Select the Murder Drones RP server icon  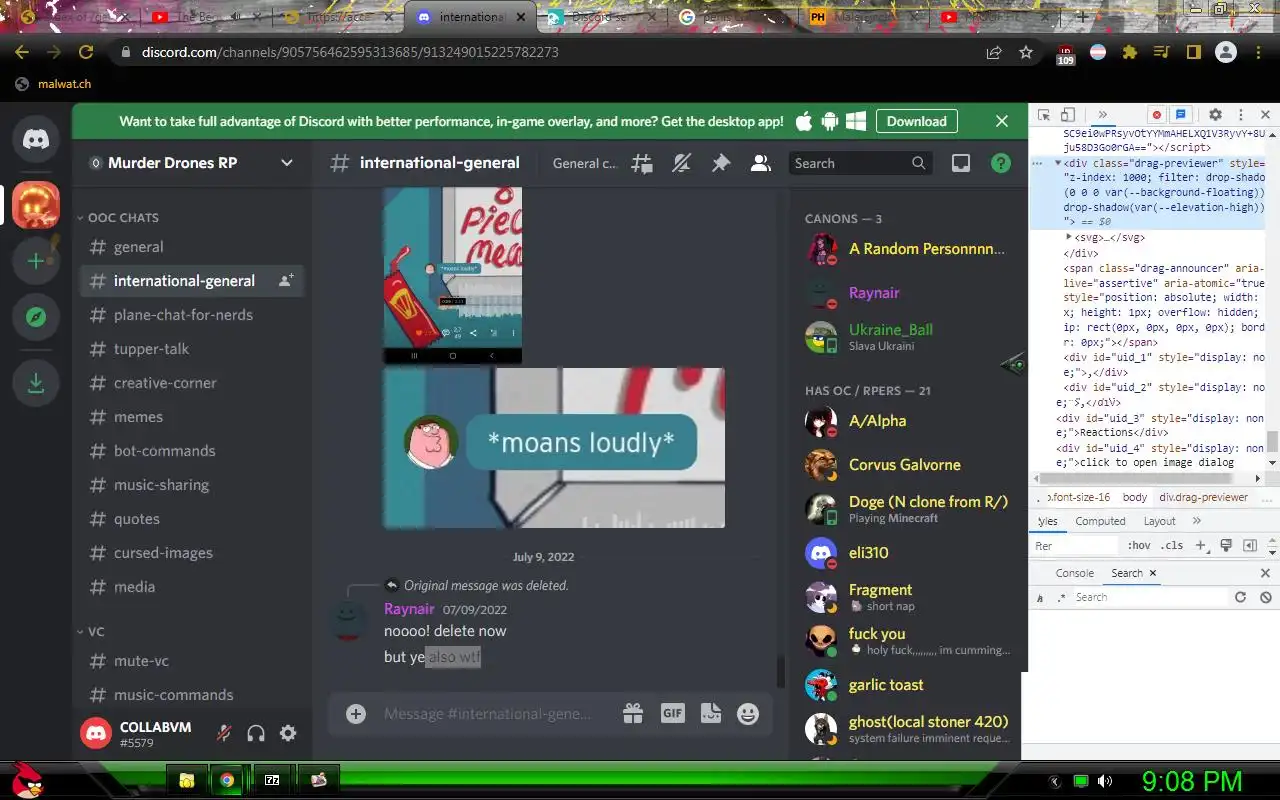point(36,205)
